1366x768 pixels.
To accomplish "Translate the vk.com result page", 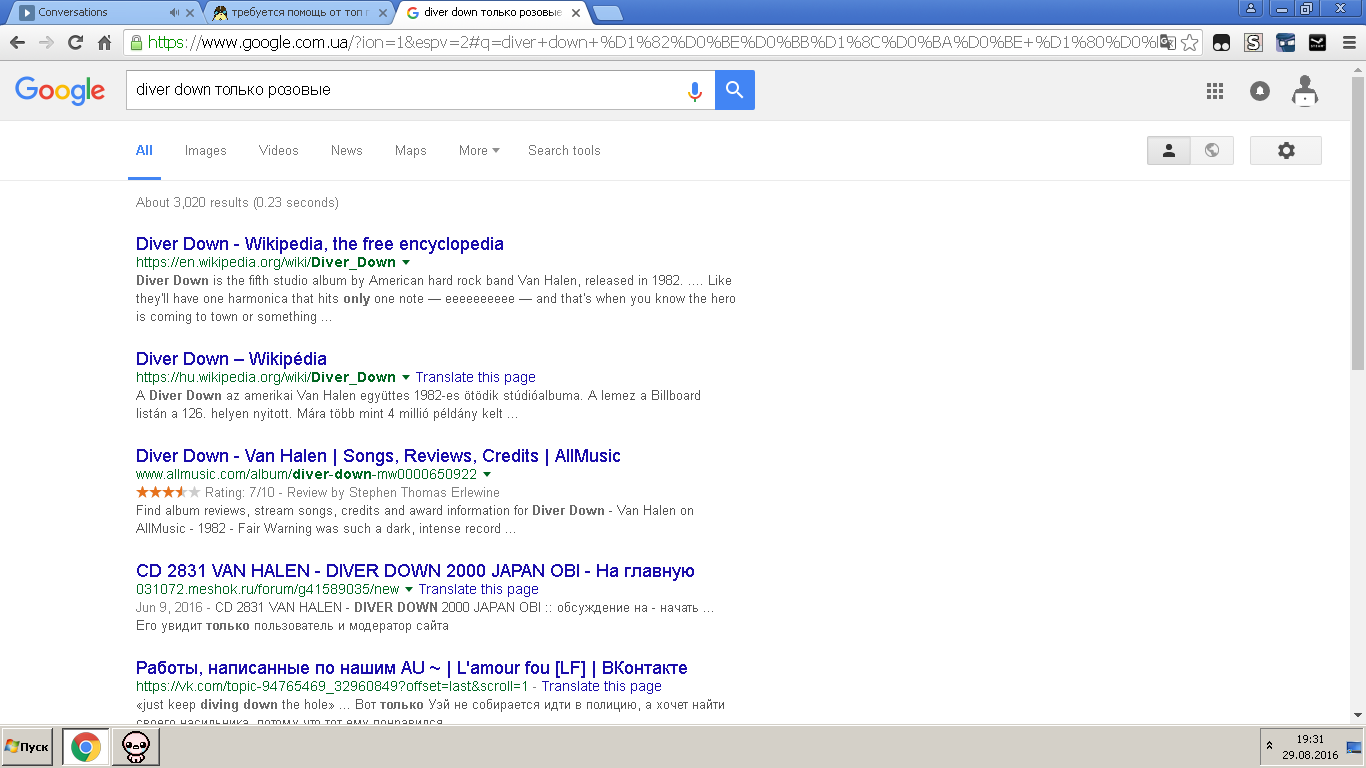I will tap(602, 687).
